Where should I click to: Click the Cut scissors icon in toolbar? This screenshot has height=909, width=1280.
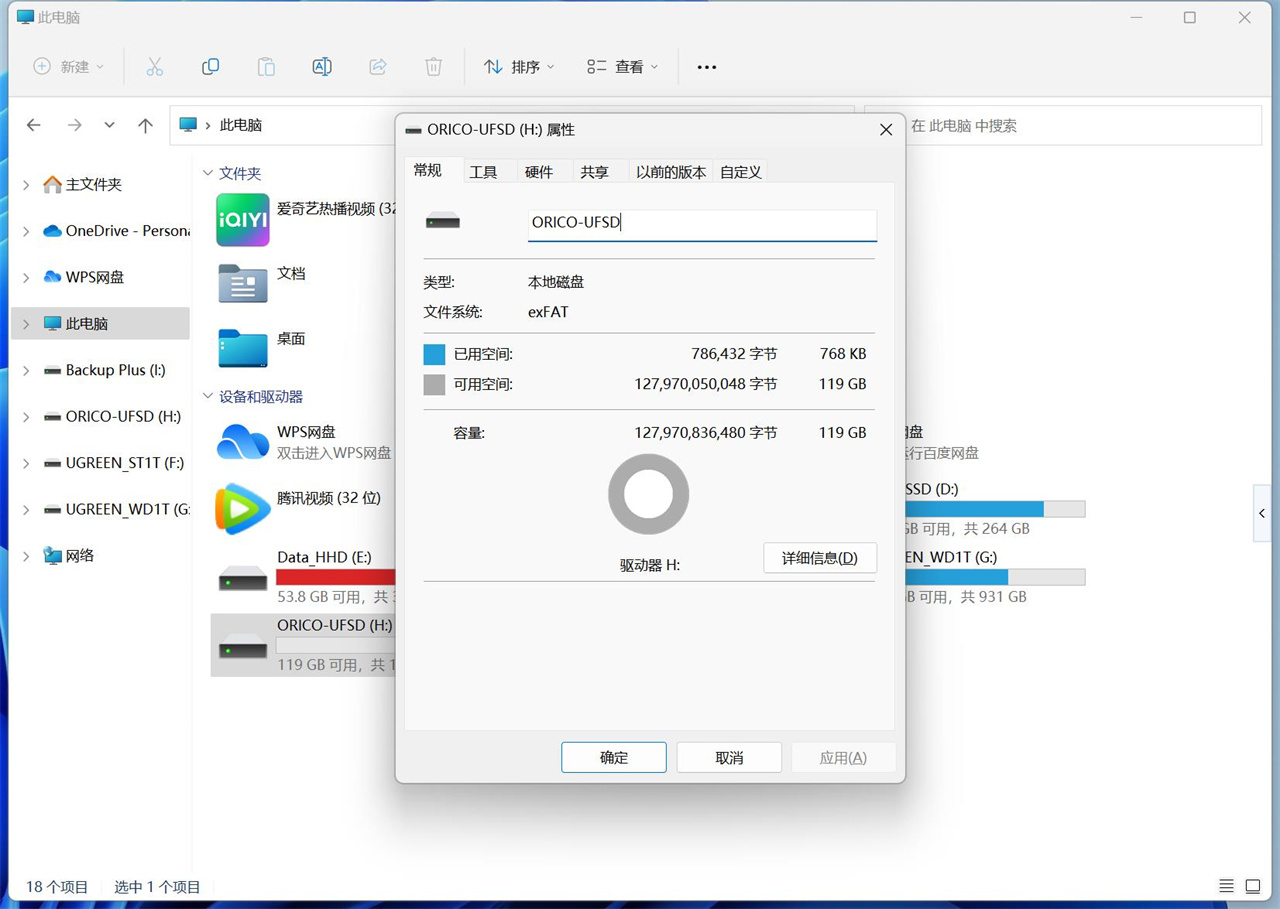(154, 67)
